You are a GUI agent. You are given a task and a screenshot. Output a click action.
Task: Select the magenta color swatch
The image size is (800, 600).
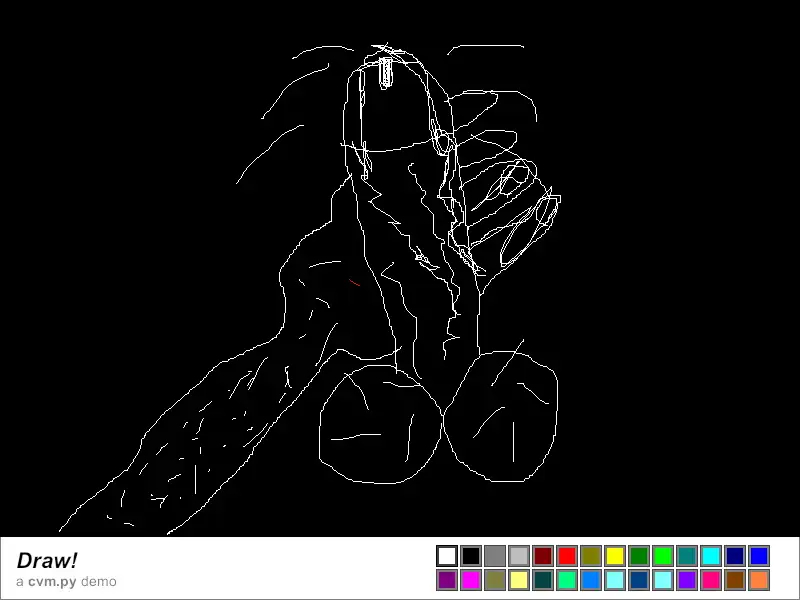[471, 580]
